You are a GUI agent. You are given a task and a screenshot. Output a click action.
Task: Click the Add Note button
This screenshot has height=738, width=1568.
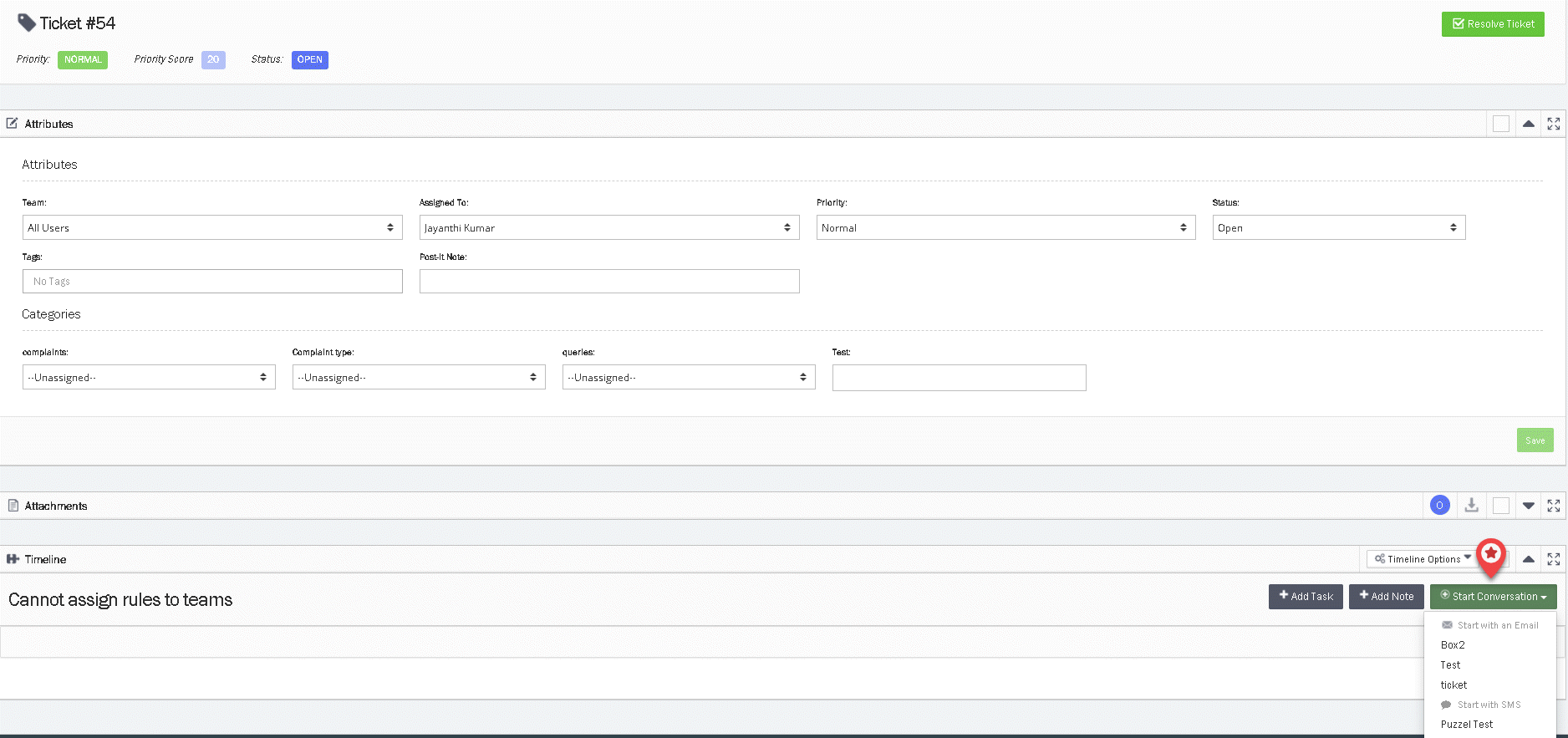click(1386, 597)
